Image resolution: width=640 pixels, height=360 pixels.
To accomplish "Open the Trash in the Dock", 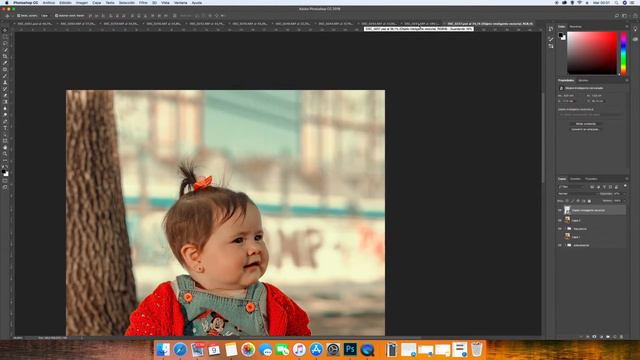I will 476,349.
